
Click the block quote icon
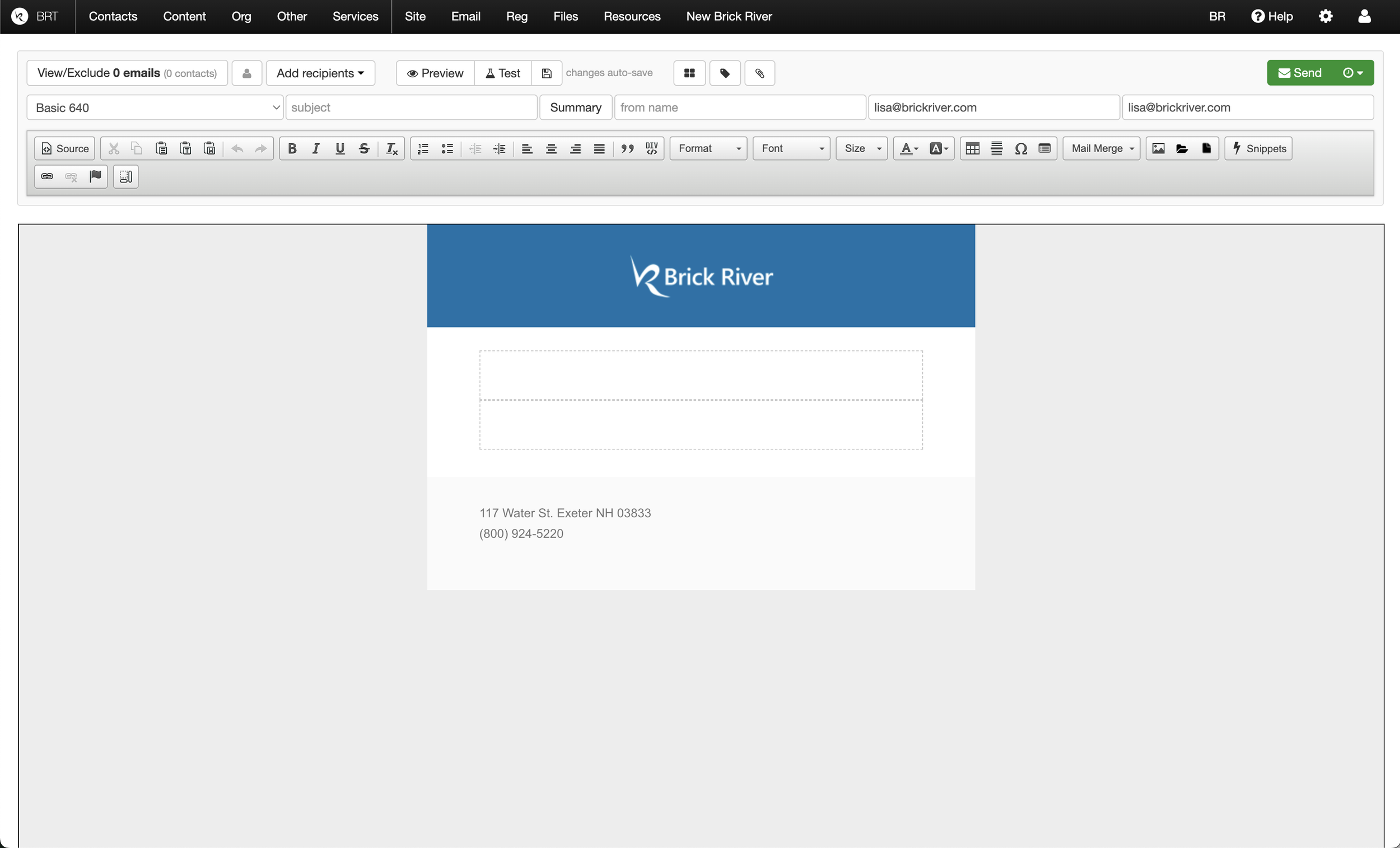pos(627,148)
